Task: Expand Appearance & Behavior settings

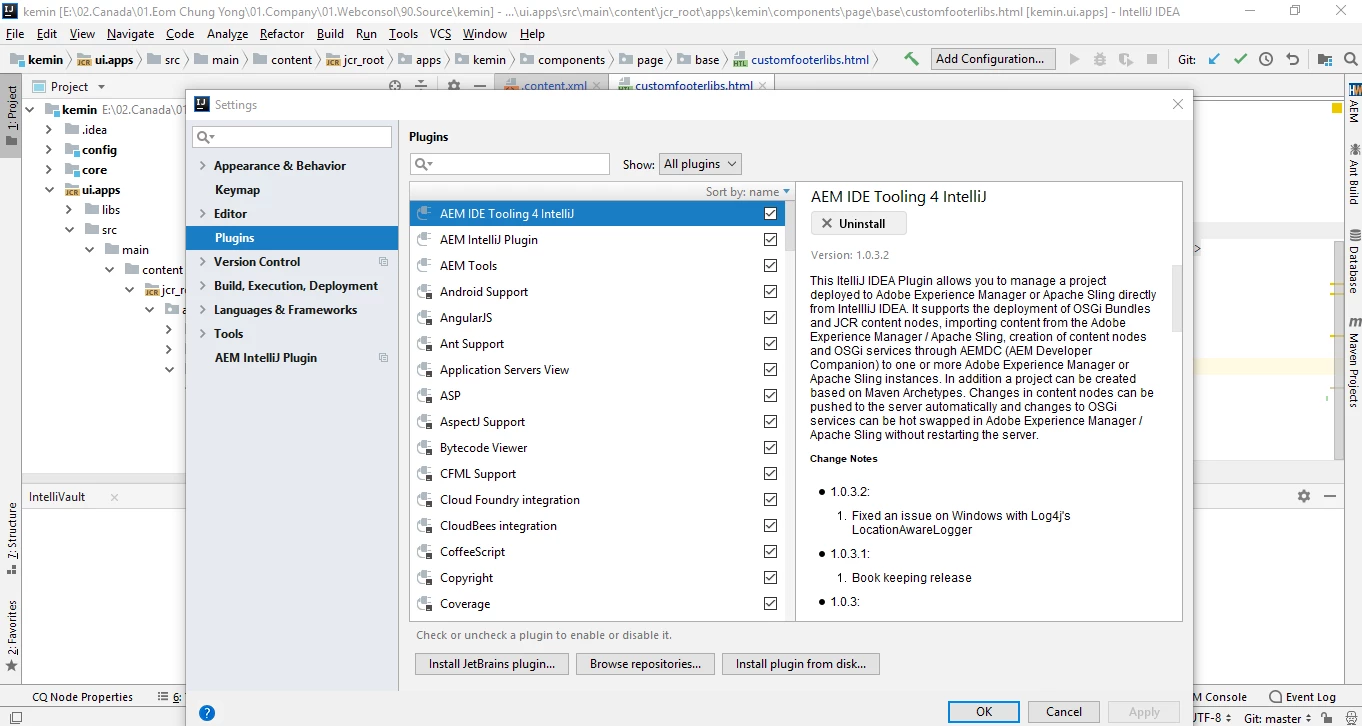Action: (x=203, y=166)
